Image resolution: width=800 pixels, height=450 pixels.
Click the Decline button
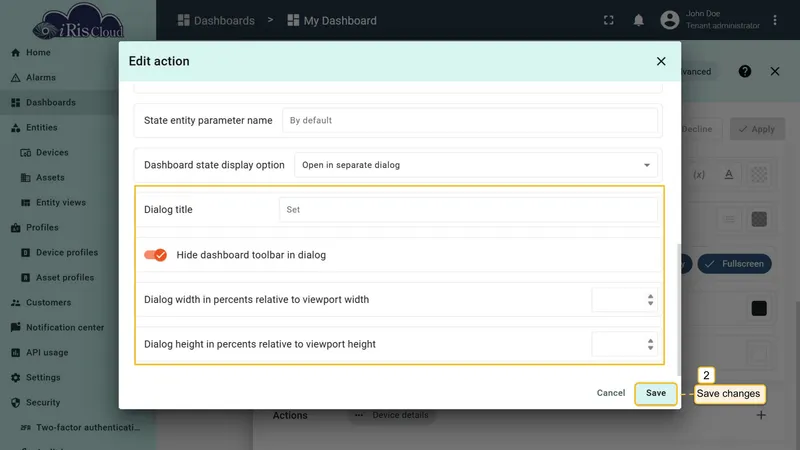pos(697,129)
